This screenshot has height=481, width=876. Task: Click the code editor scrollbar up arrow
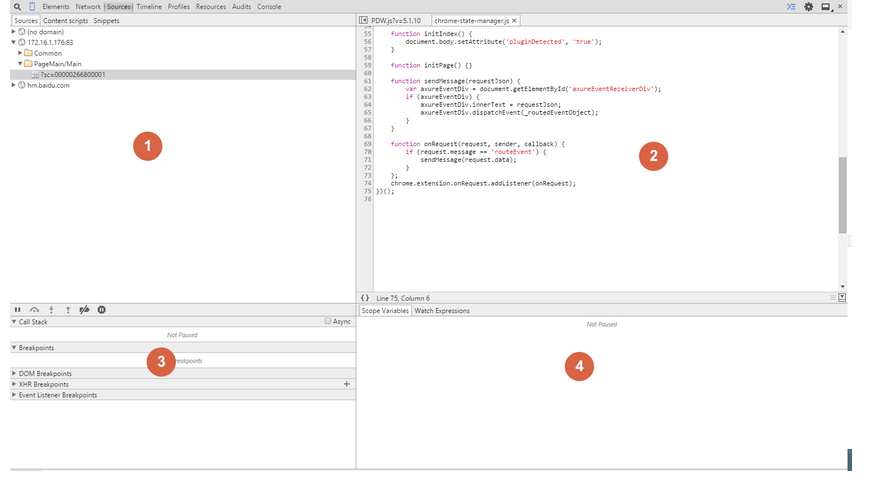point(842,32)
